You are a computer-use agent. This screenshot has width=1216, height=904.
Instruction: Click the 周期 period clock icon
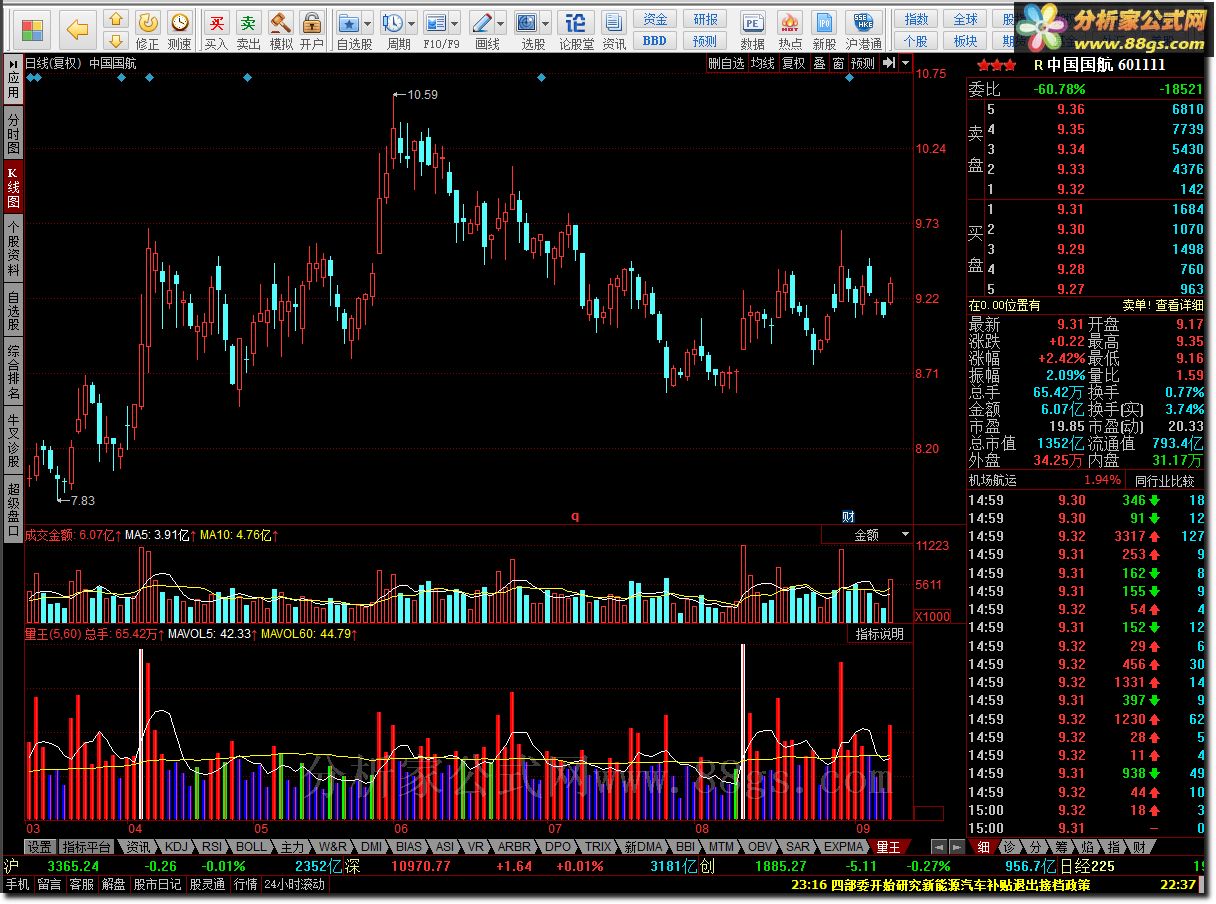tap(393, 22)
